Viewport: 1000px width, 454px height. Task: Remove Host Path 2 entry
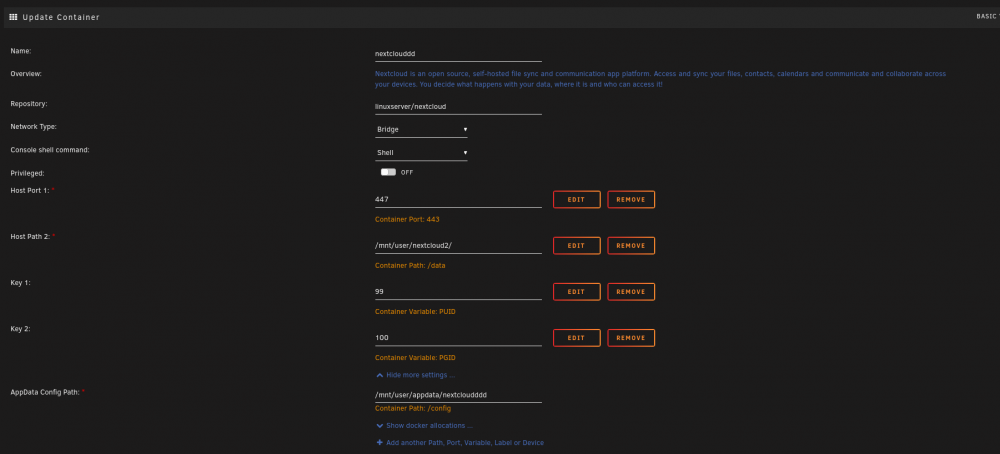click(631, 245)
